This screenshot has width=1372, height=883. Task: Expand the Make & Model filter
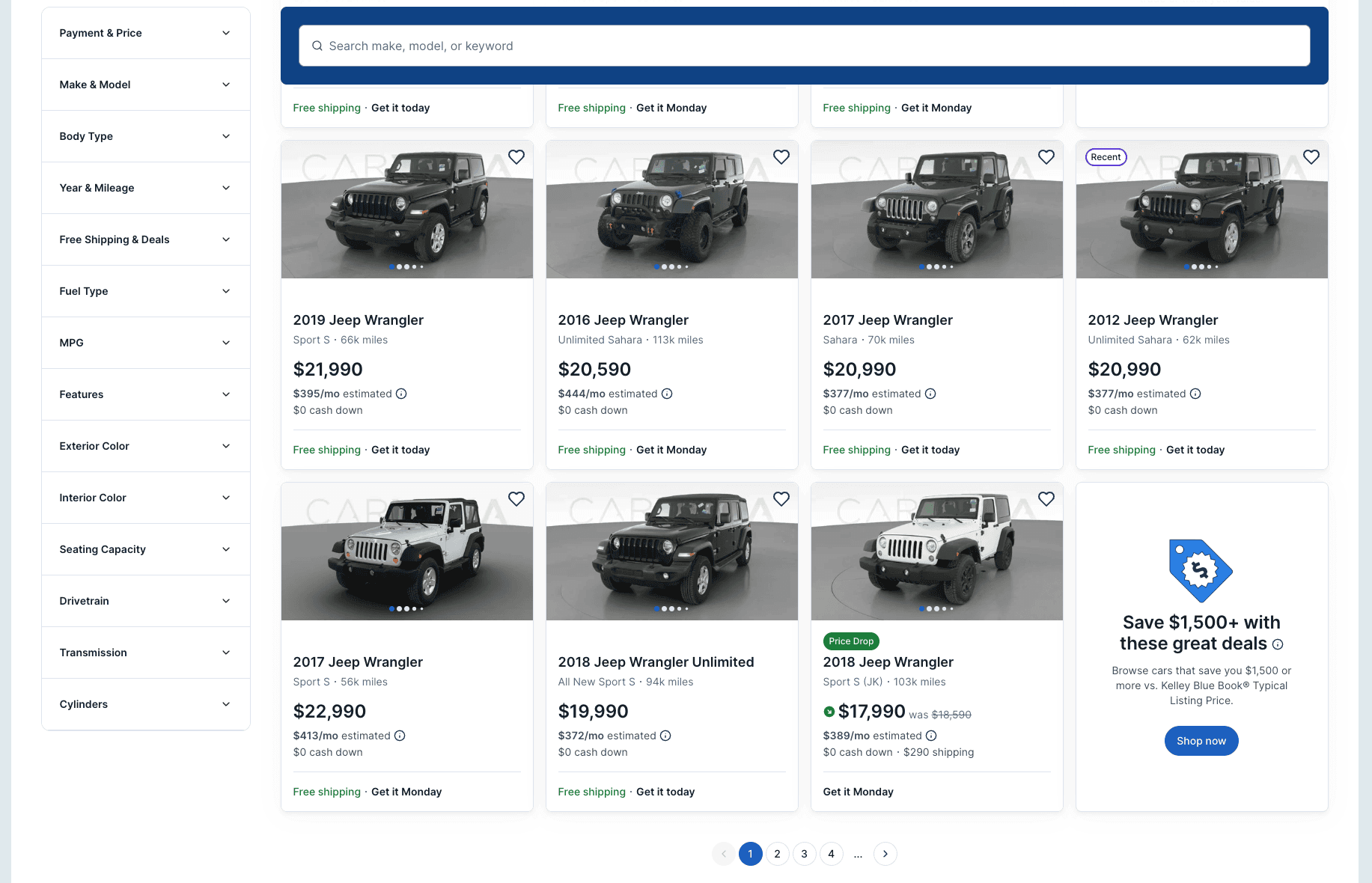(x=146, y=85)
